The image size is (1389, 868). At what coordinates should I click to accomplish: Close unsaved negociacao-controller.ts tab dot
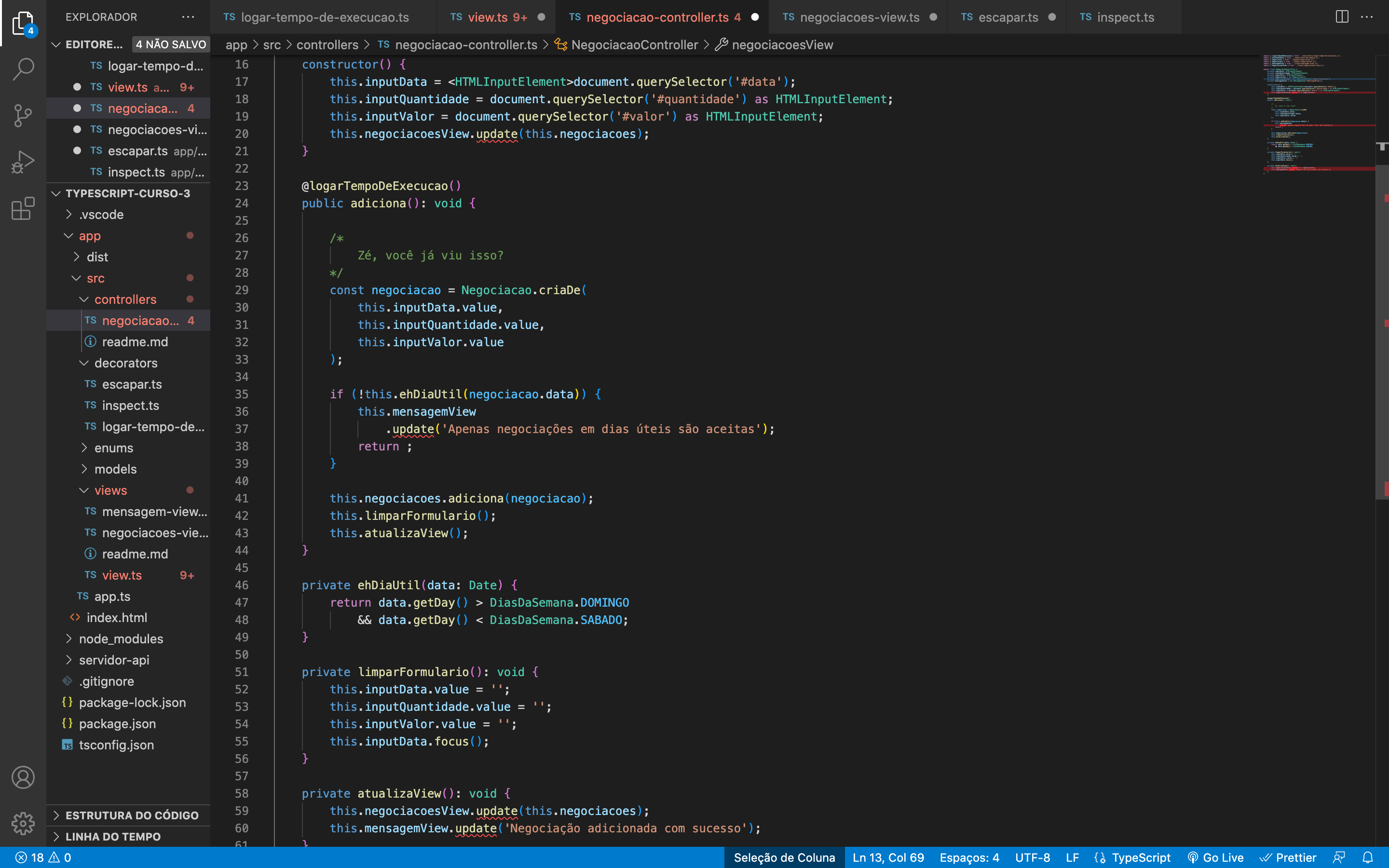tap(755, 17)
